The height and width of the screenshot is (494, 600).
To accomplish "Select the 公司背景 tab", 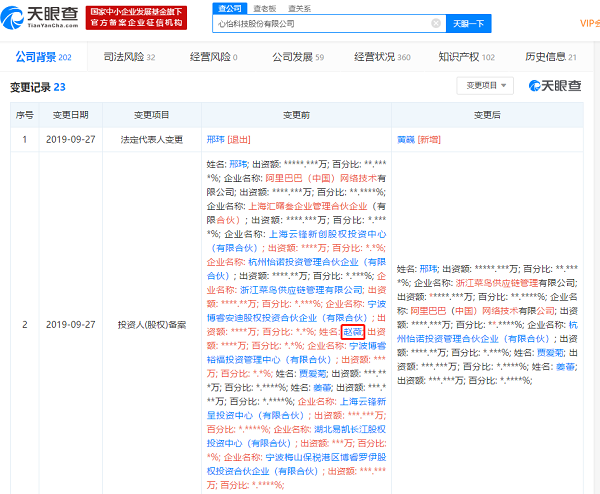I will tap(38, 57).
